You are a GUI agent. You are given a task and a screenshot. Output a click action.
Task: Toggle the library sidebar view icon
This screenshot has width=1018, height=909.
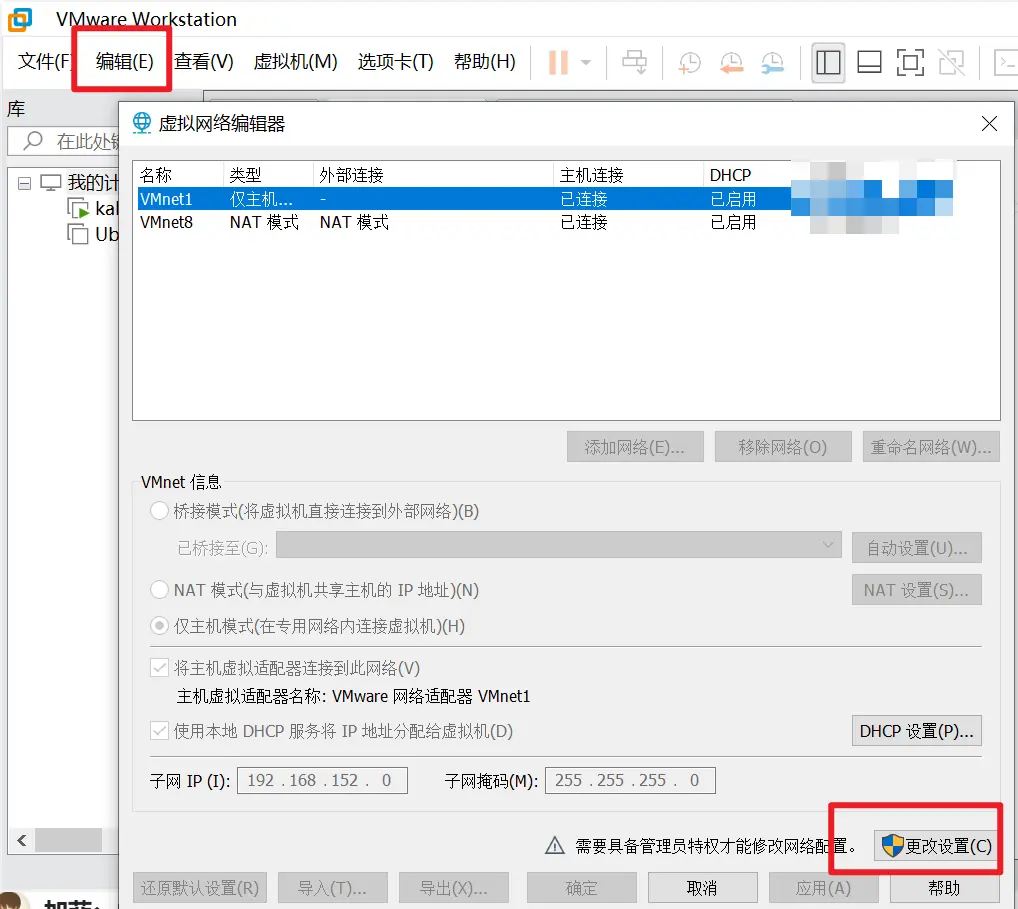click(828, 62)
